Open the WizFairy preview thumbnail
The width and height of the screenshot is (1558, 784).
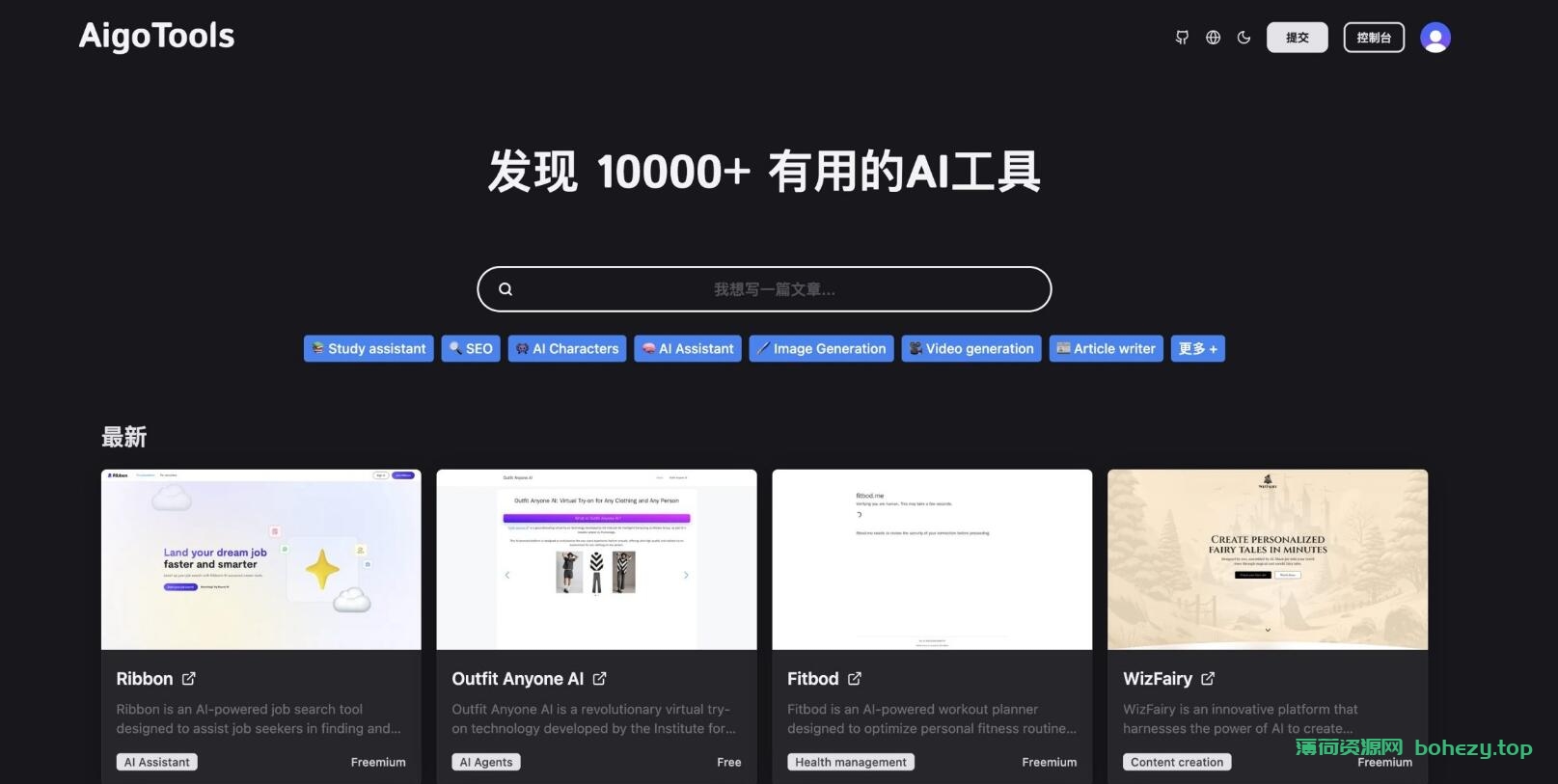[1268, 559]
